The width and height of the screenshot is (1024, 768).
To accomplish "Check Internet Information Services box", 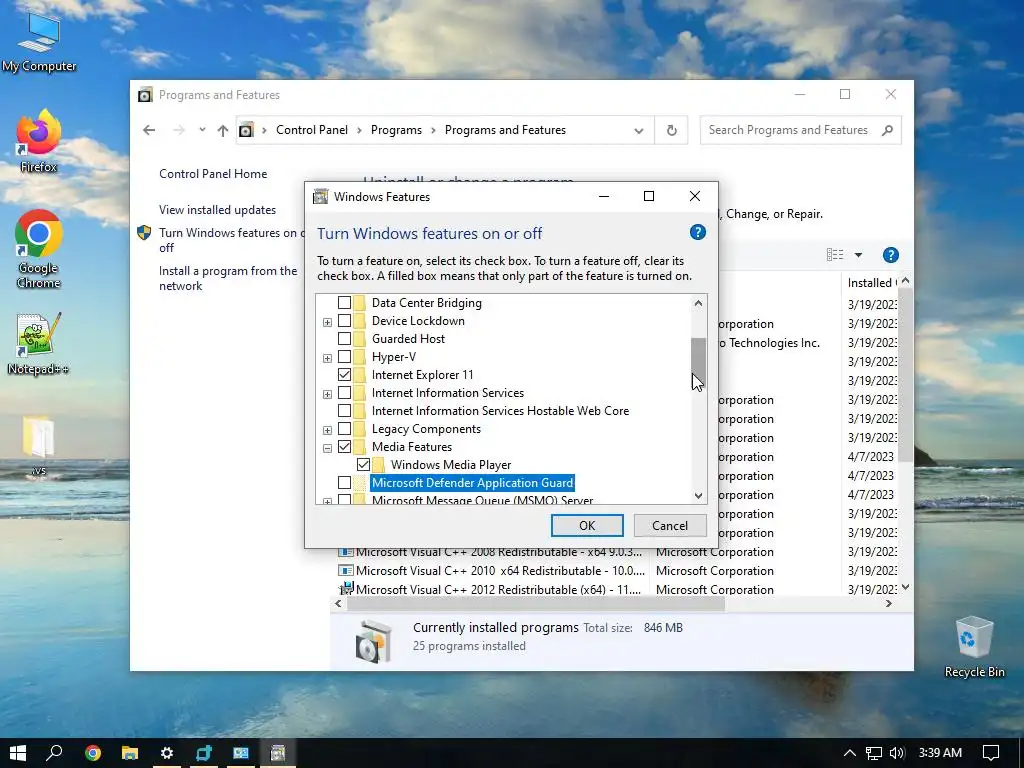I will point(344,393).
